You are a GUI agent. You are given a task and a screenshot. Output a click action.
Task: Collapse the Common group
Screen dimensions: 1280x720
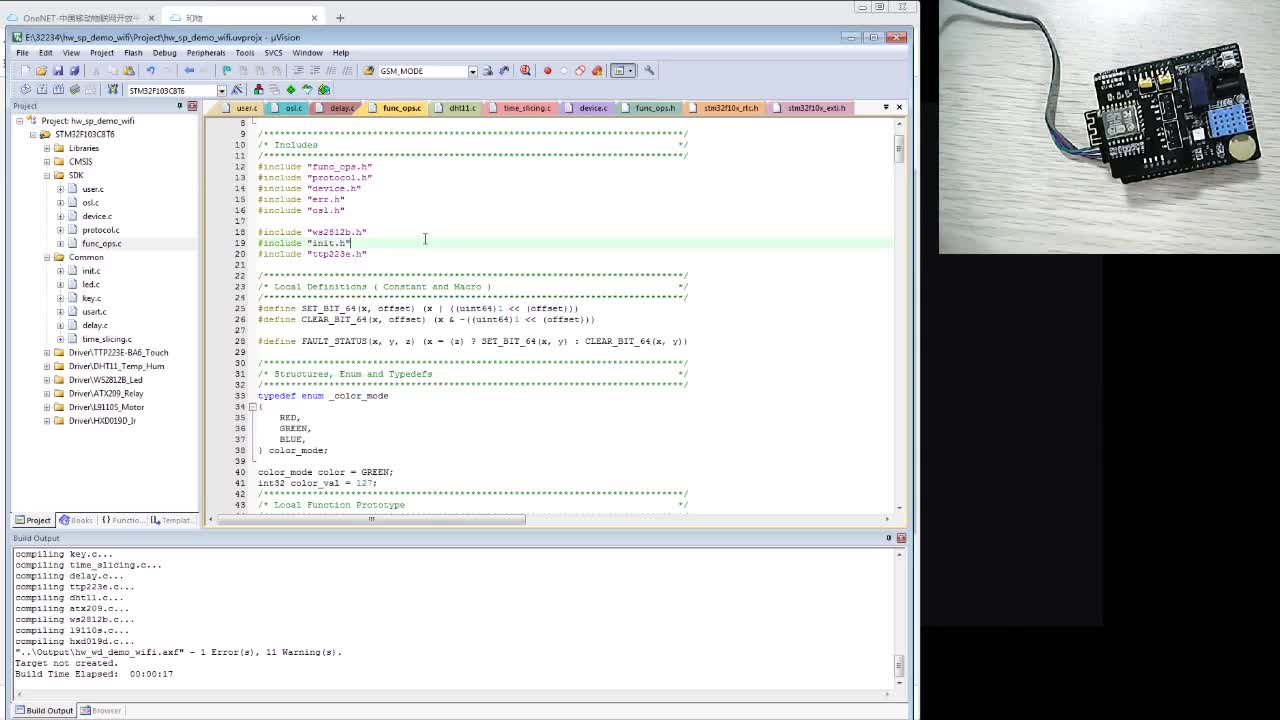(46, 257)
